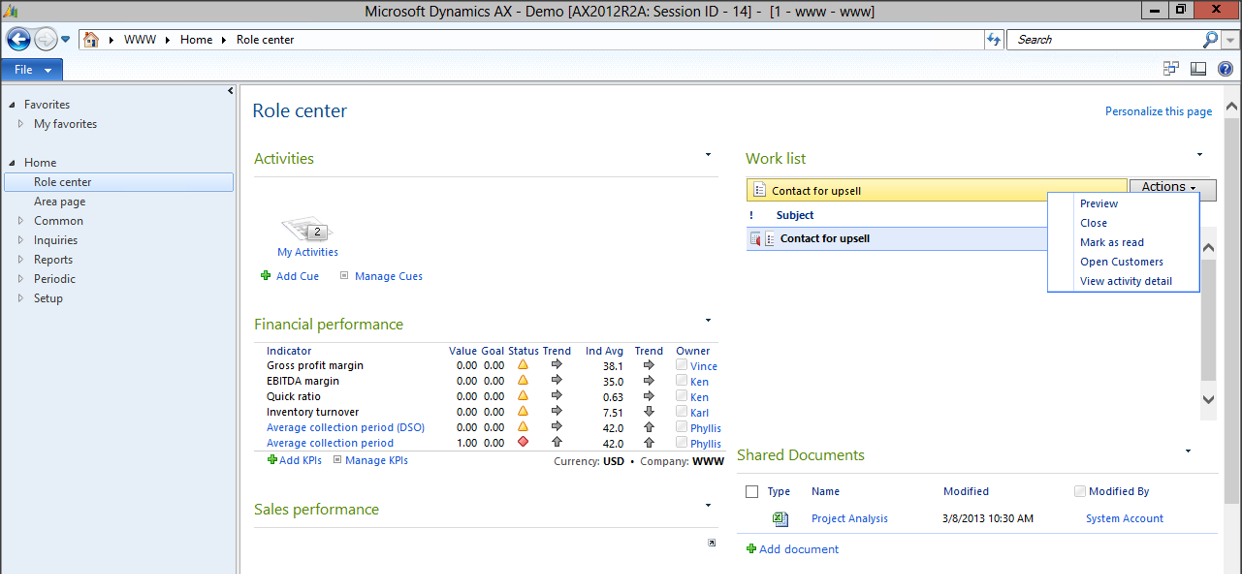The height and width of the screenshot is (574, 1242).
Task: Click the Personalize this page link
Action: [1158, 112]
